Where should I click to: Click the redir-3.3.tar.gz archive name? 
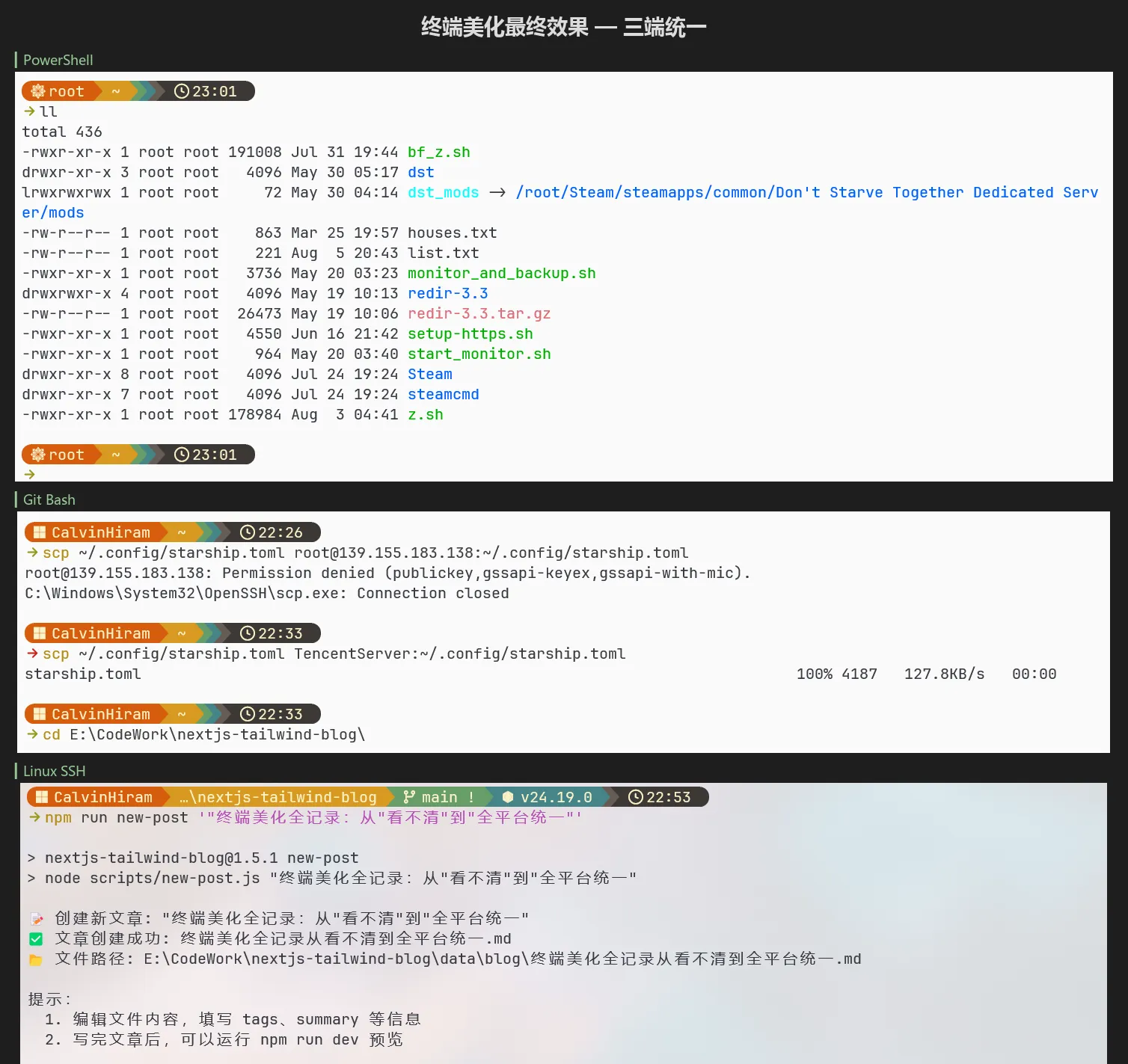click(479, 314)
